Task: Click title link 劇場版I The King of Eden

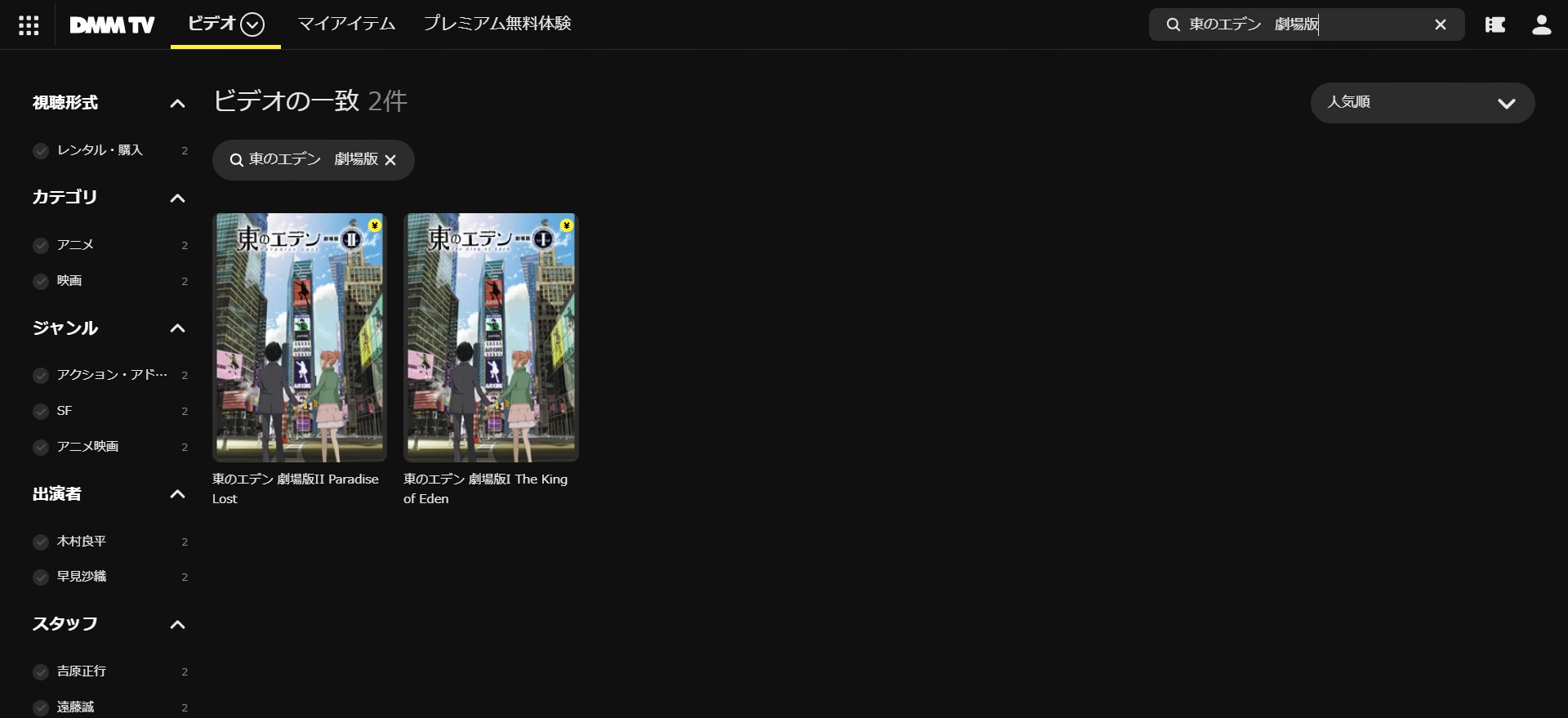Action: pyautogui.click(x=485, y=488)
